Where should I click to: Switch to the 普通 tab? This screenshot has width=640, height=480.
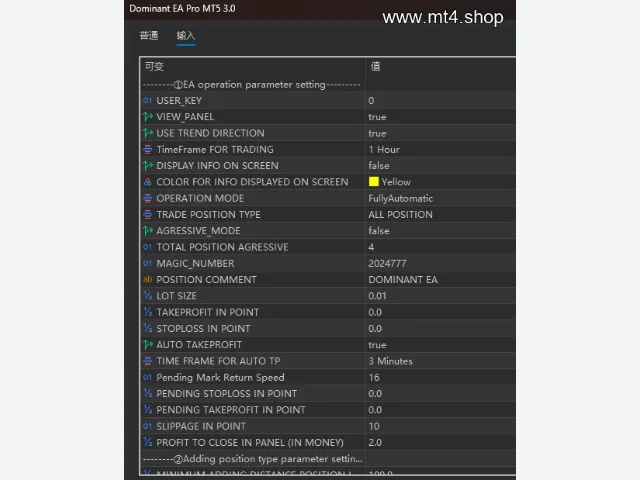pyautogui.click(x=149, y=36)
